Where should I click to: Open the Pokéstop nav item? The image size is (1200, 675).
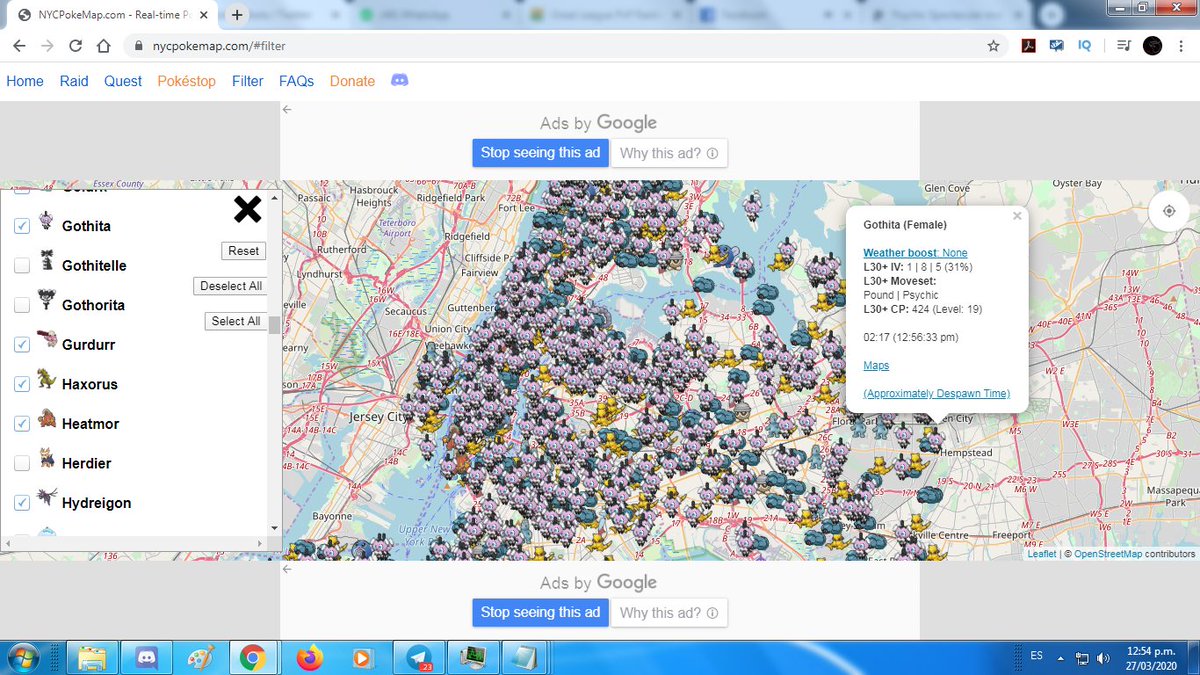tap(186, 81)
